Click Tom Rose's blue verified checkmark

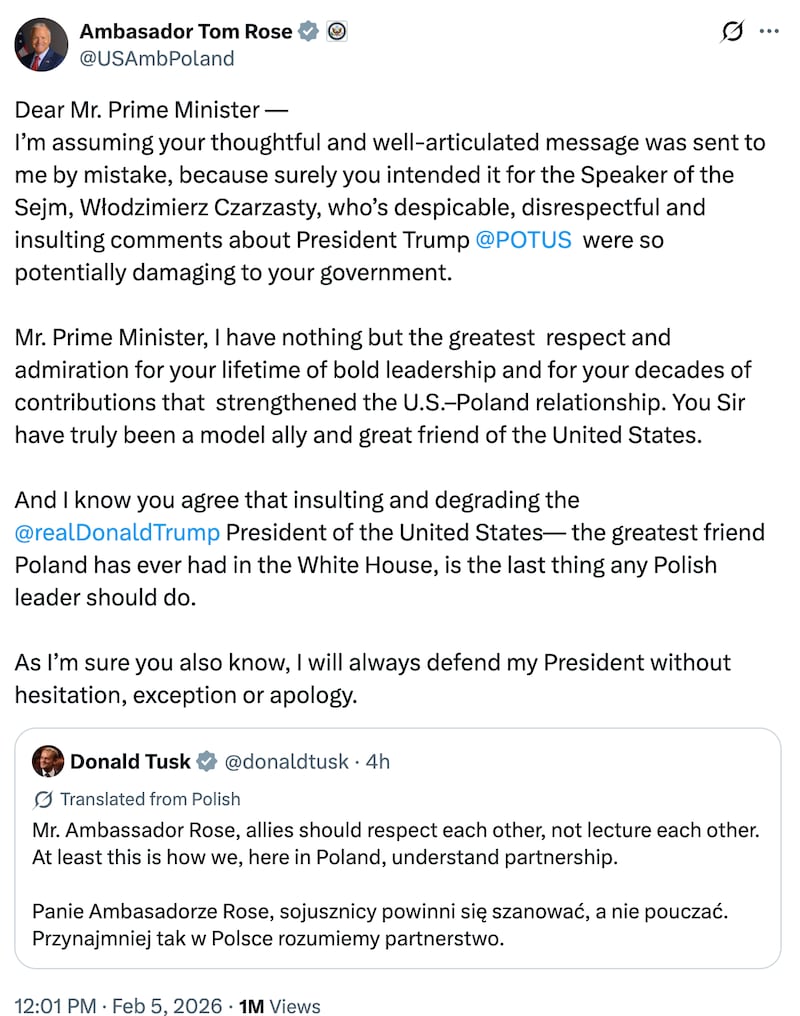(310, 31)
